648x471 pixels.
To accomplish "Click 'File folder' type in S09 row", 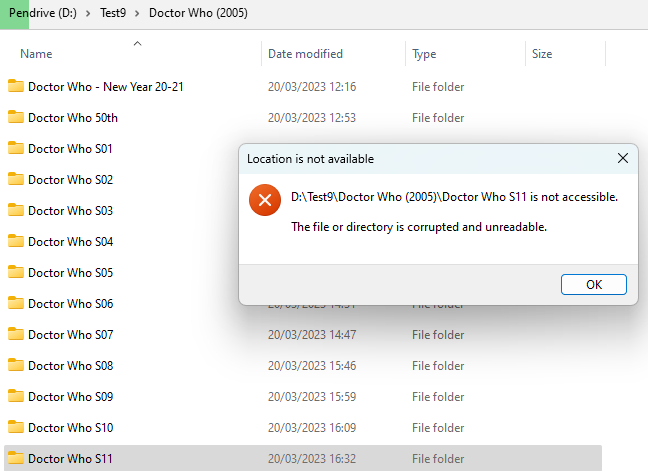I will [x=438, y=397].
